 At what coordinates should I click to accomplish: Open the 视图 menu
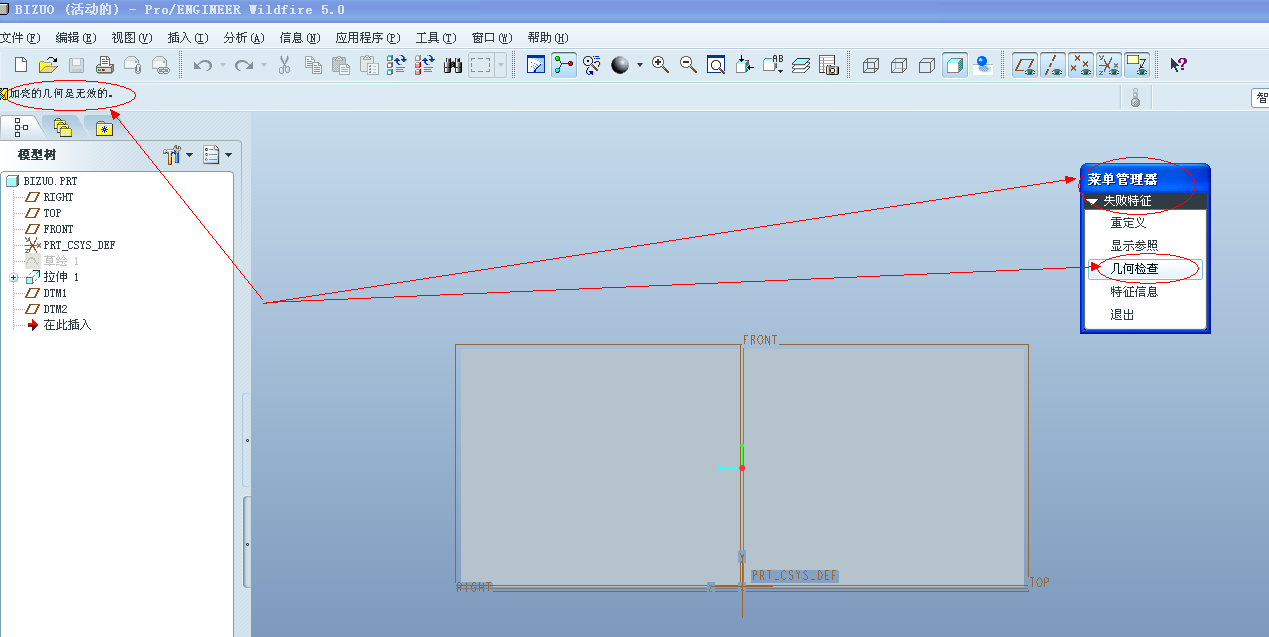[132, 38]
